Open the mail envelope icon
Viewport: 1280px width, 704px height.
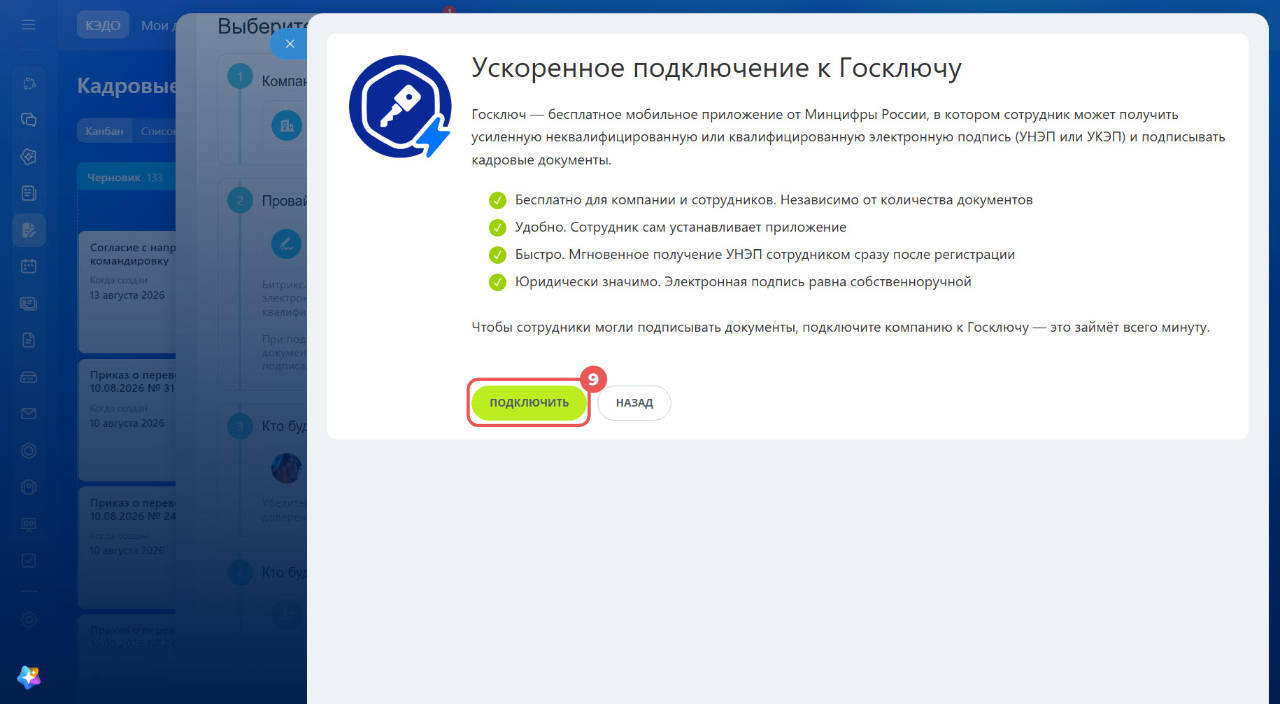[x=29, y=414]
